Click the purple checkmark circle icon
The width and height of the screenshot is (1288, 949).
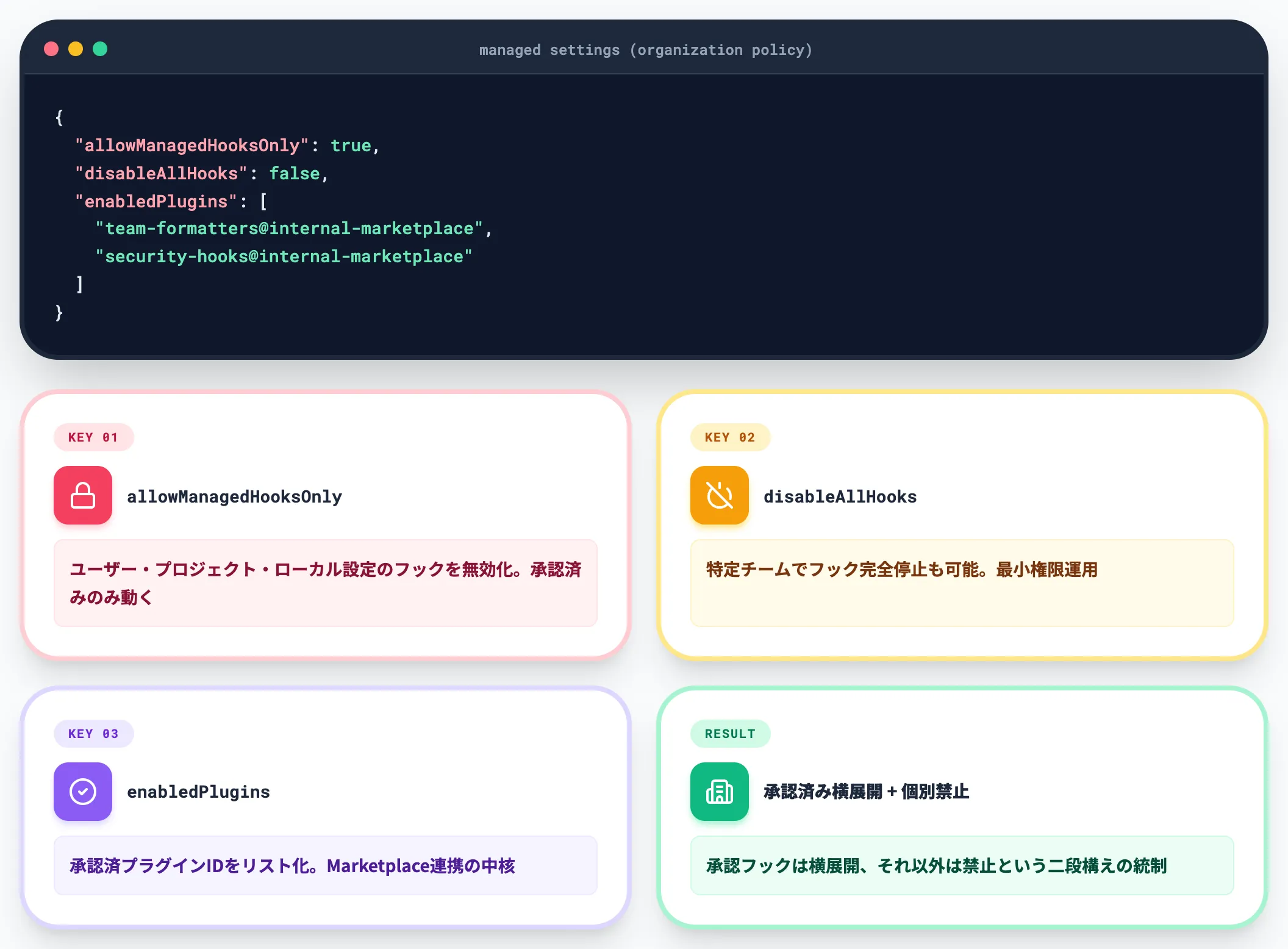83,792
